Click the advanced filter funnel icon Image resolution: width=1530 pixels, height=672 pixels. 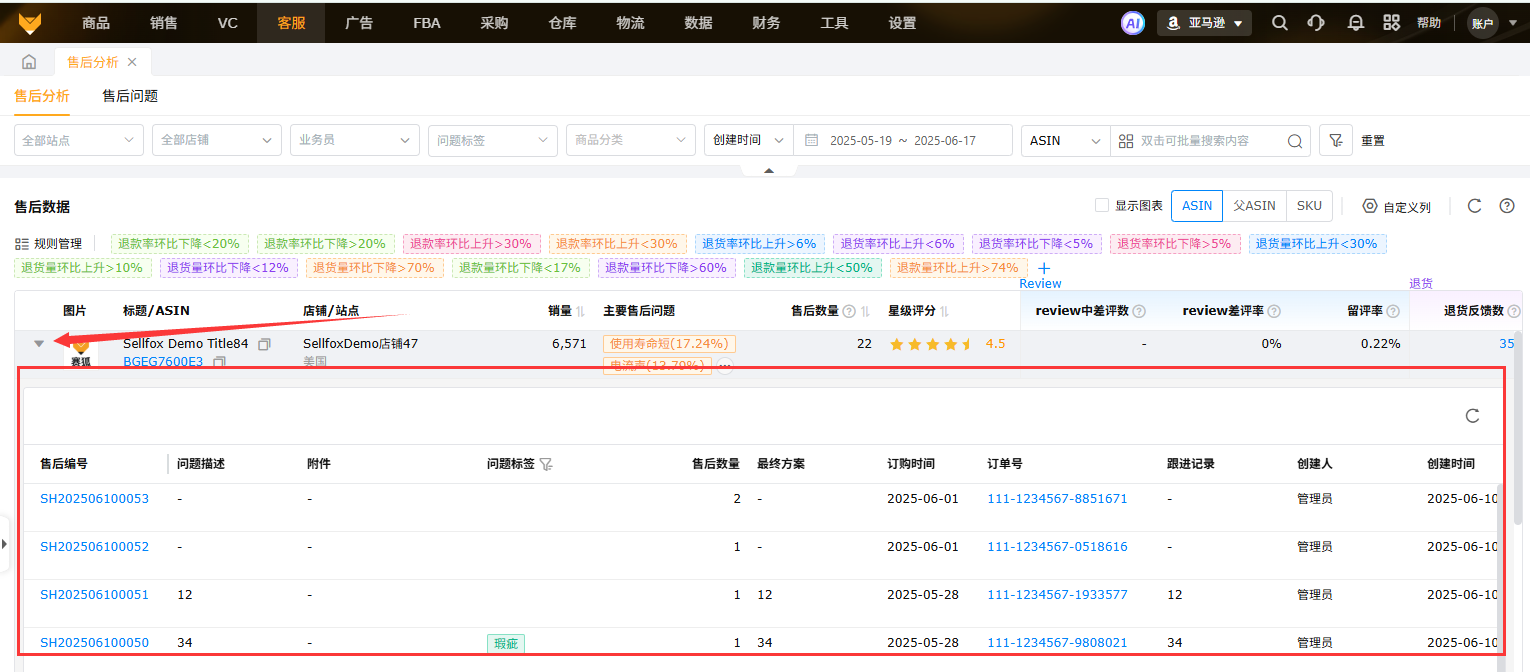click(x=1335, y=141)
